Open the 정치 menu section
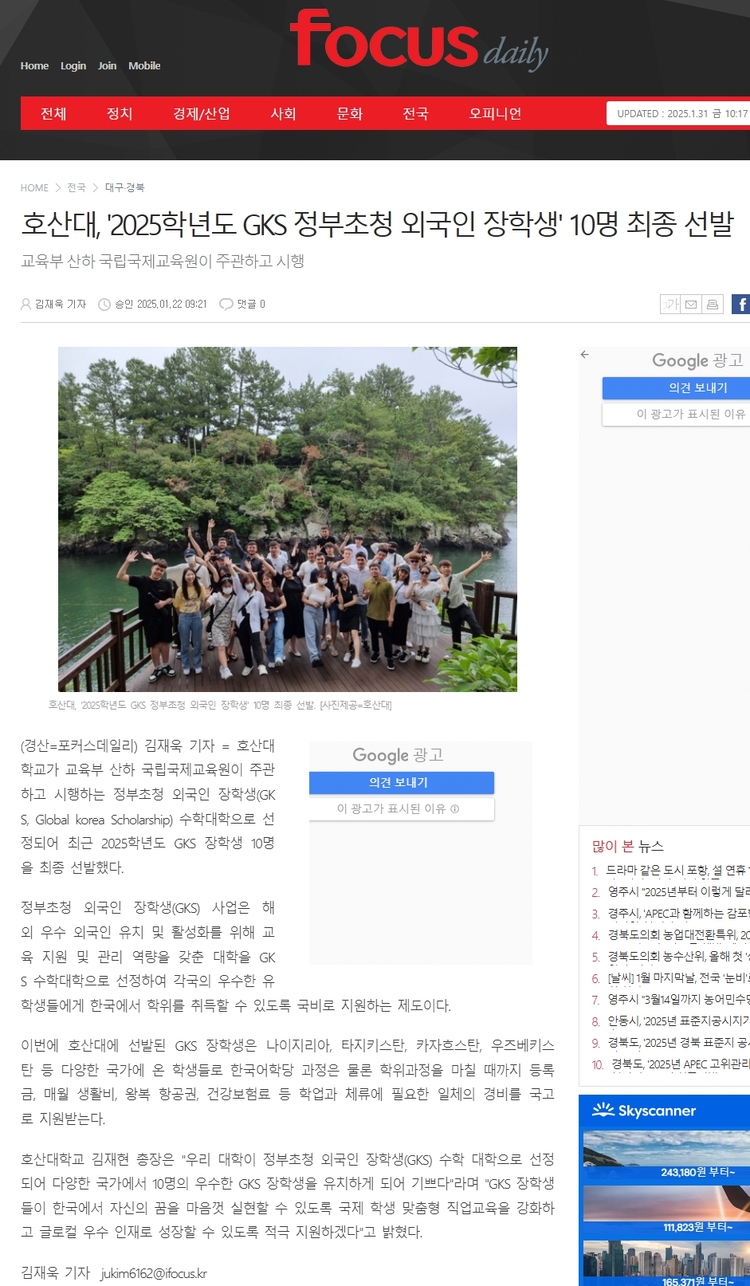This screenshot has height=1286, width=750. [x=119, y=114]
